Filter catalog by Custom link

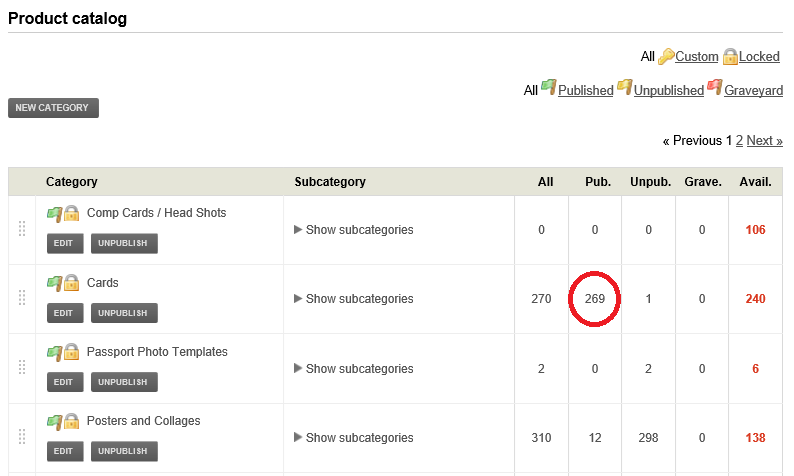point(697,57)
